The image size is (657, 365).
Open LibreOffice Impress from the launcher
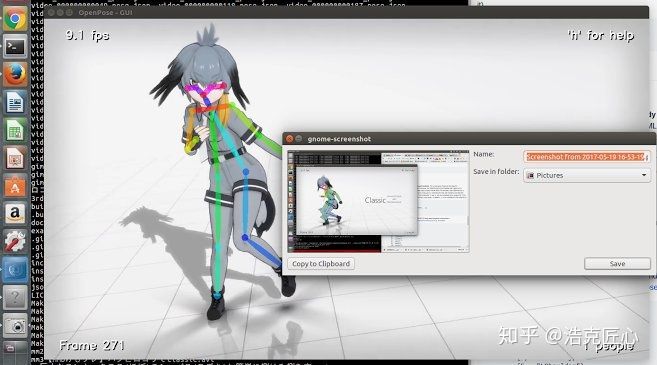(15, 158)
